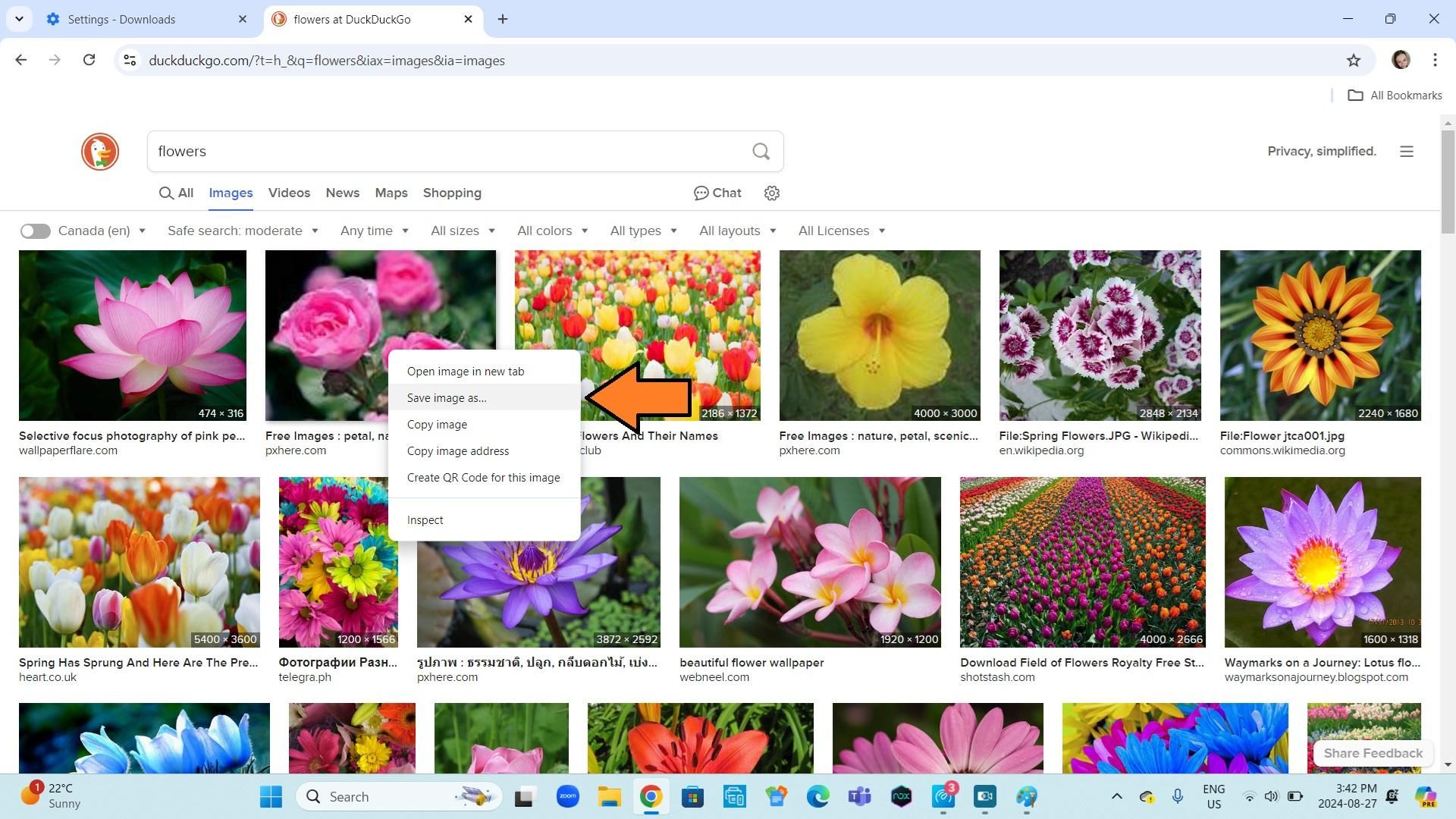Select Copy image address menu entry

[x=458, y=451]
